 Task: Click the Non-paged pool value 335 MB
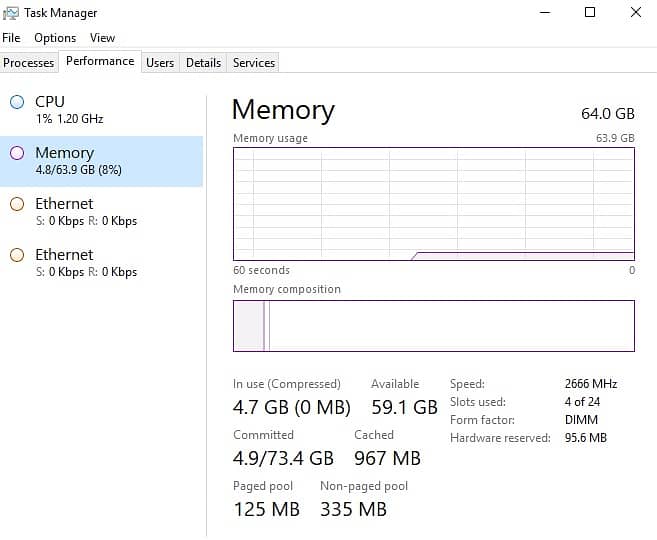click(353, 509)
